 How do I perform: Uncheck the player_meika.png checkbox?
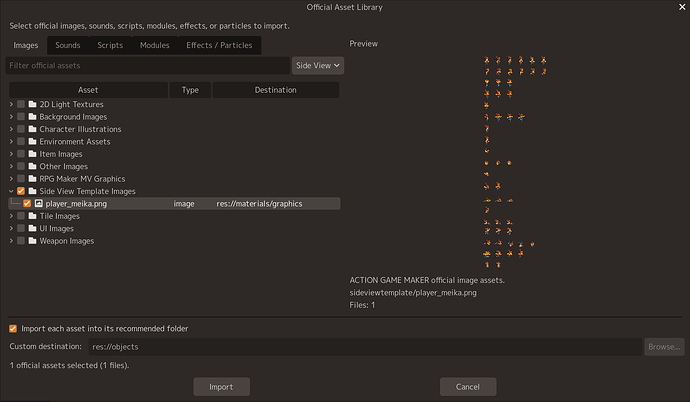27,203
